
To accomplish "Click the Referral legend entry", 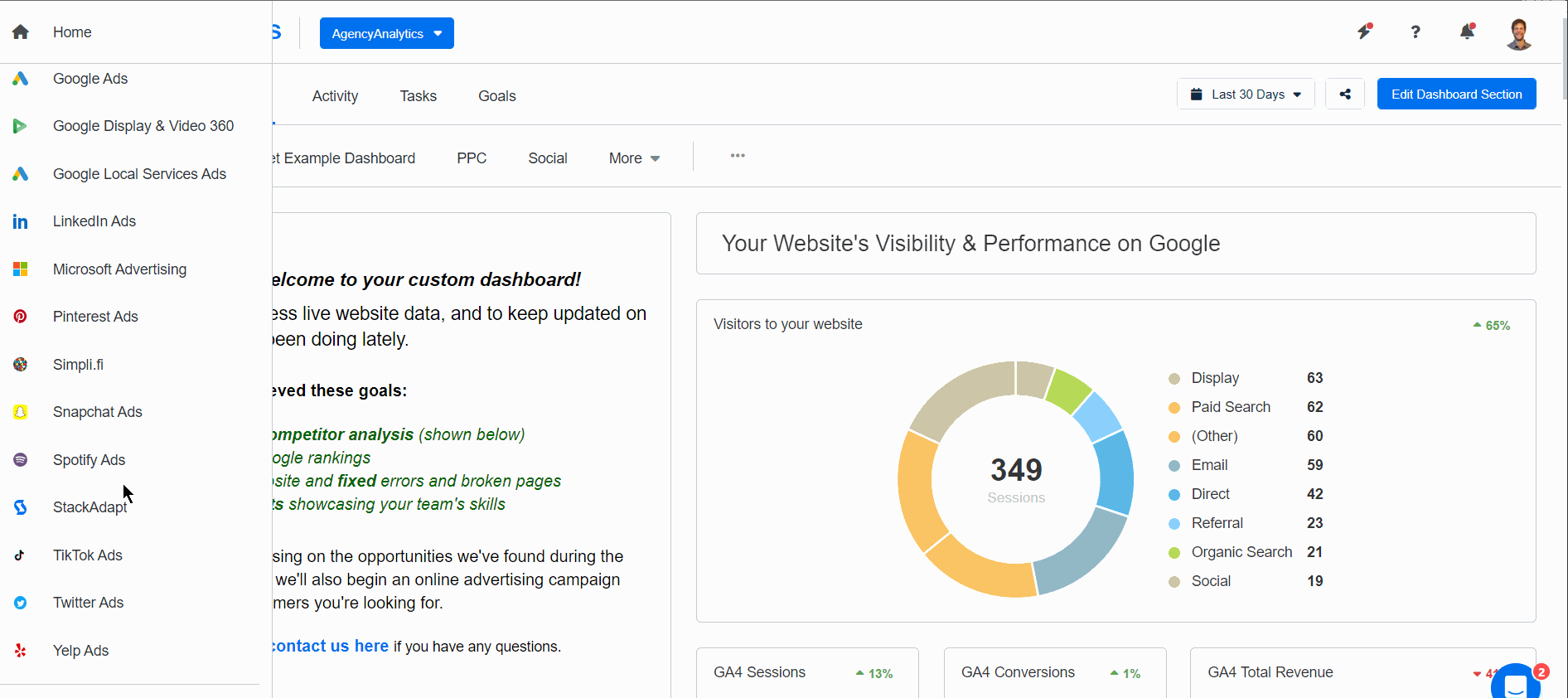I will click(1246, 523).
